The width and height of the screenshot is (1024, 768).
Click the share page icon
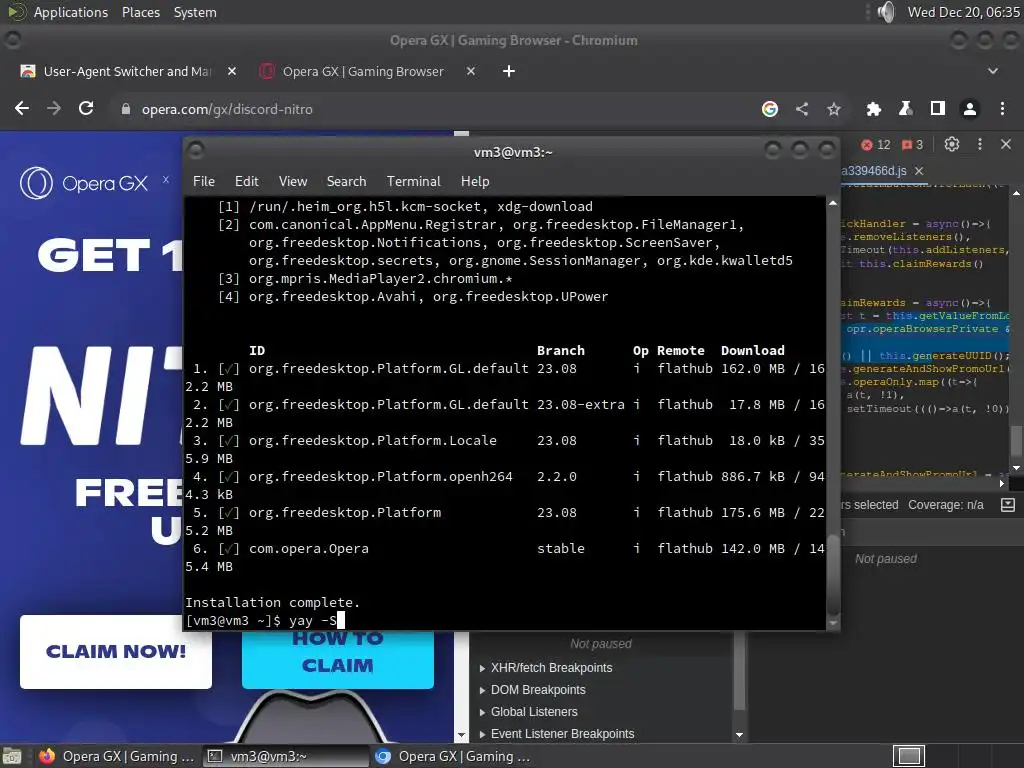(802, 109)
